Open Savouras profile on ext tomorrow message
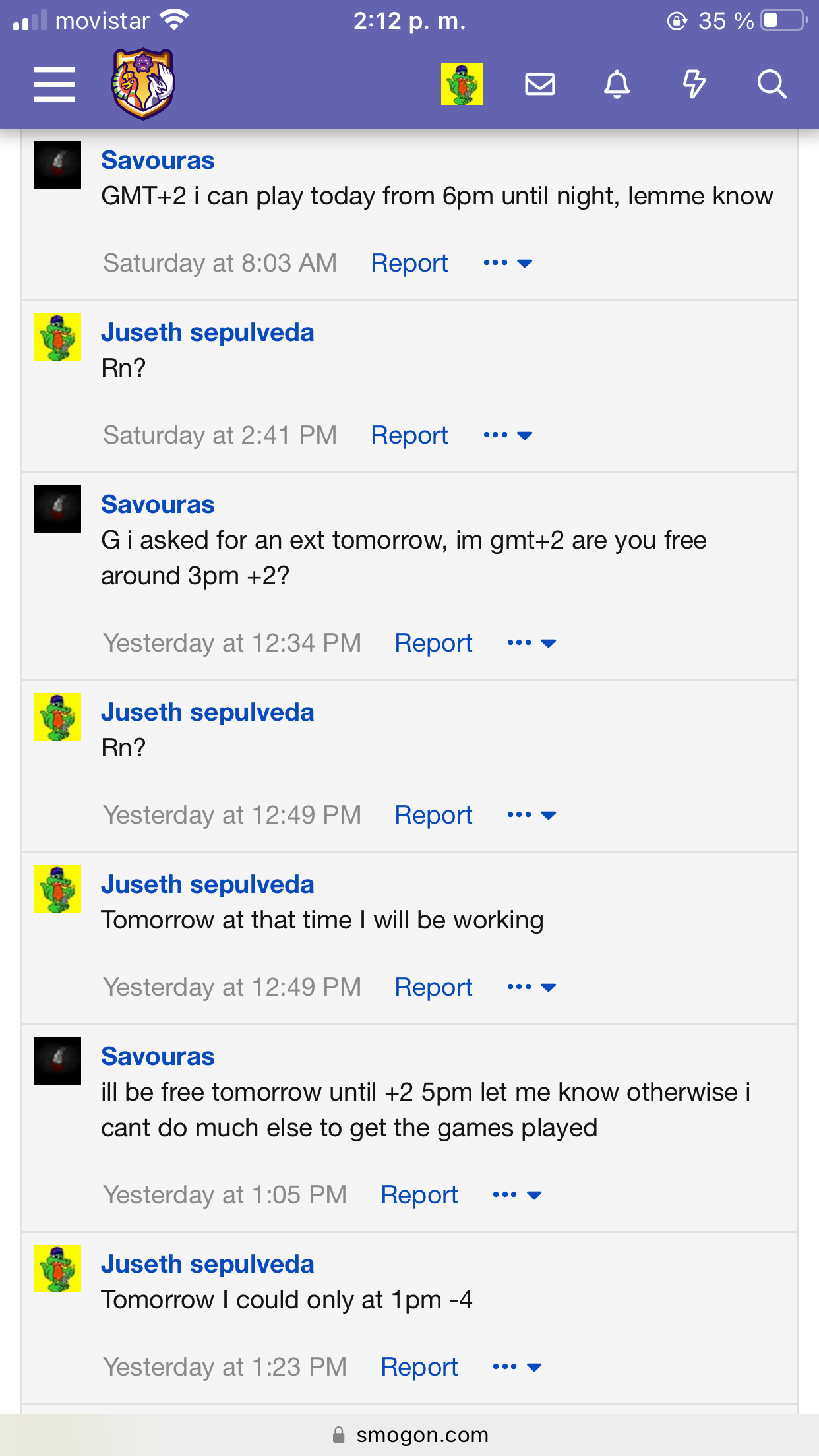819x1456 pixels. click(x=158, y=504)
